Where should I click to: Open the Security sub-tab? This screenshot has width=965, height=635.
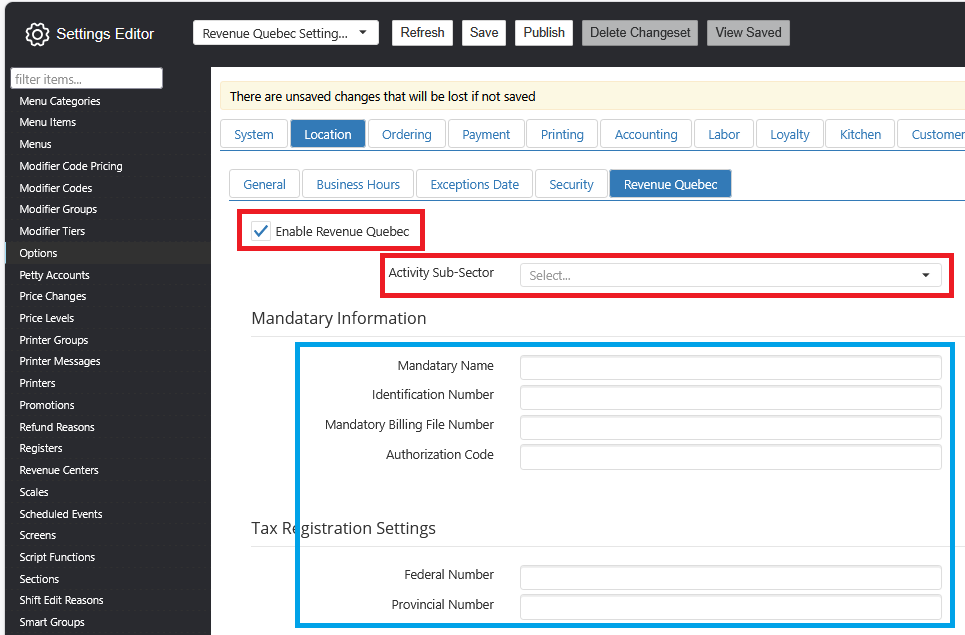[571, 185]
